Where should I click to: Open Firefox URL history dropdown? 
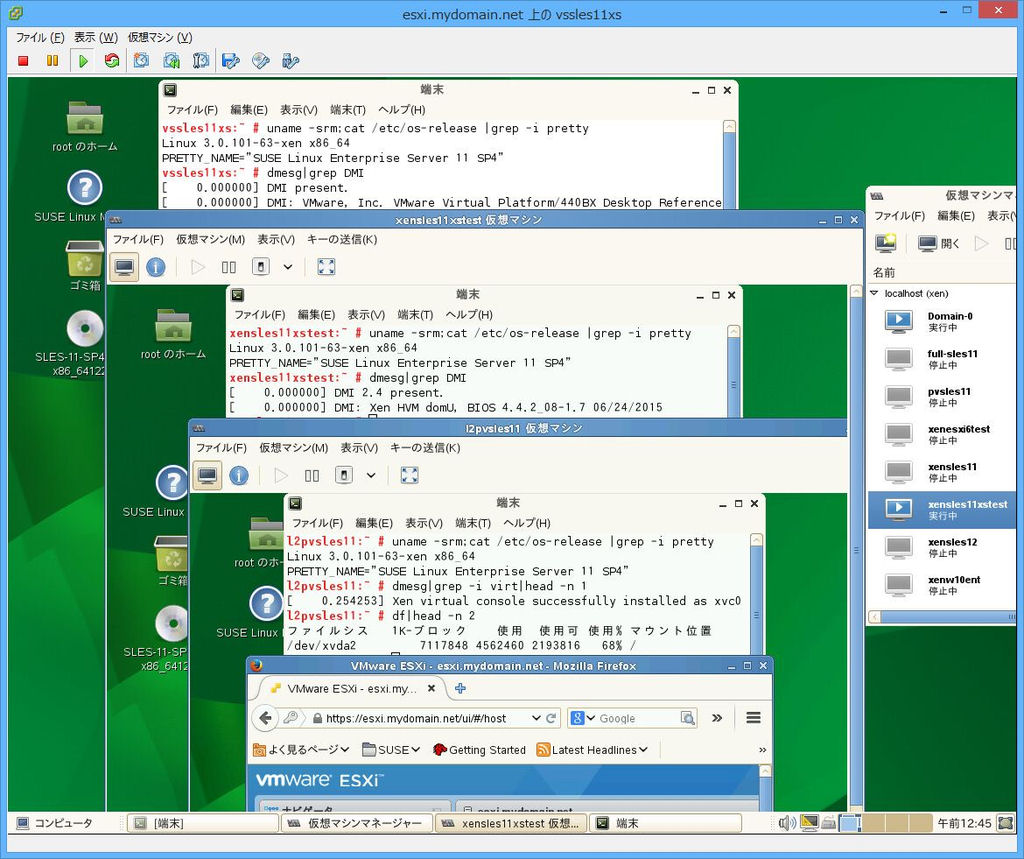tap(536, 718)
